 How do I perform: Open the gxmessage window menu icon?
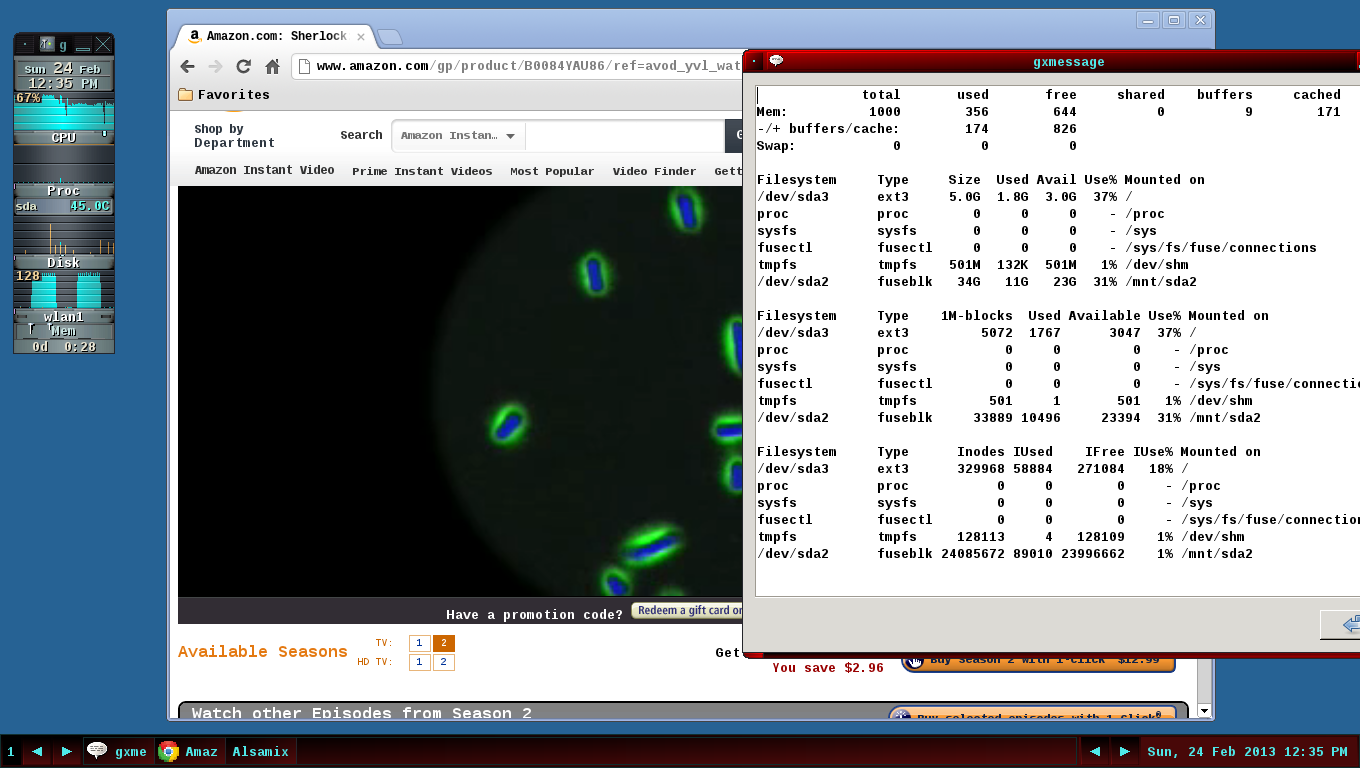click(x=755, y=61)
